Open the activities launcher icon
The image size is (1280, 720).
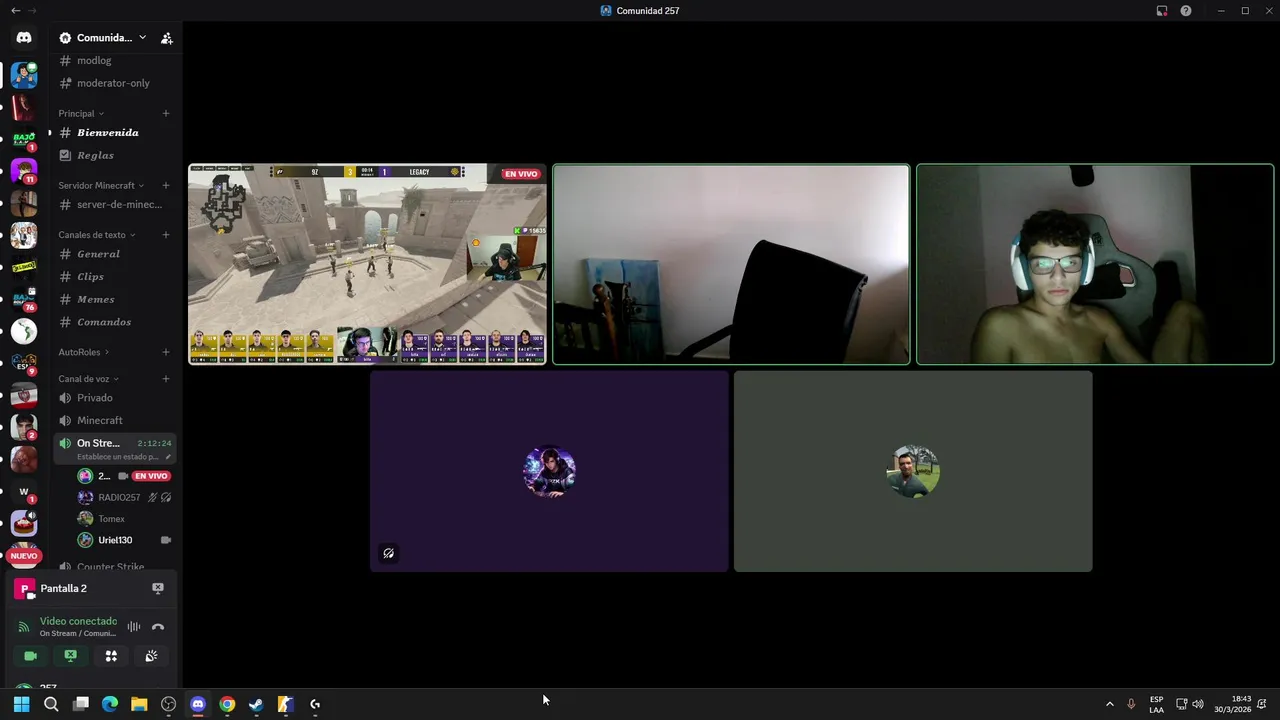[x=111, y=656]
